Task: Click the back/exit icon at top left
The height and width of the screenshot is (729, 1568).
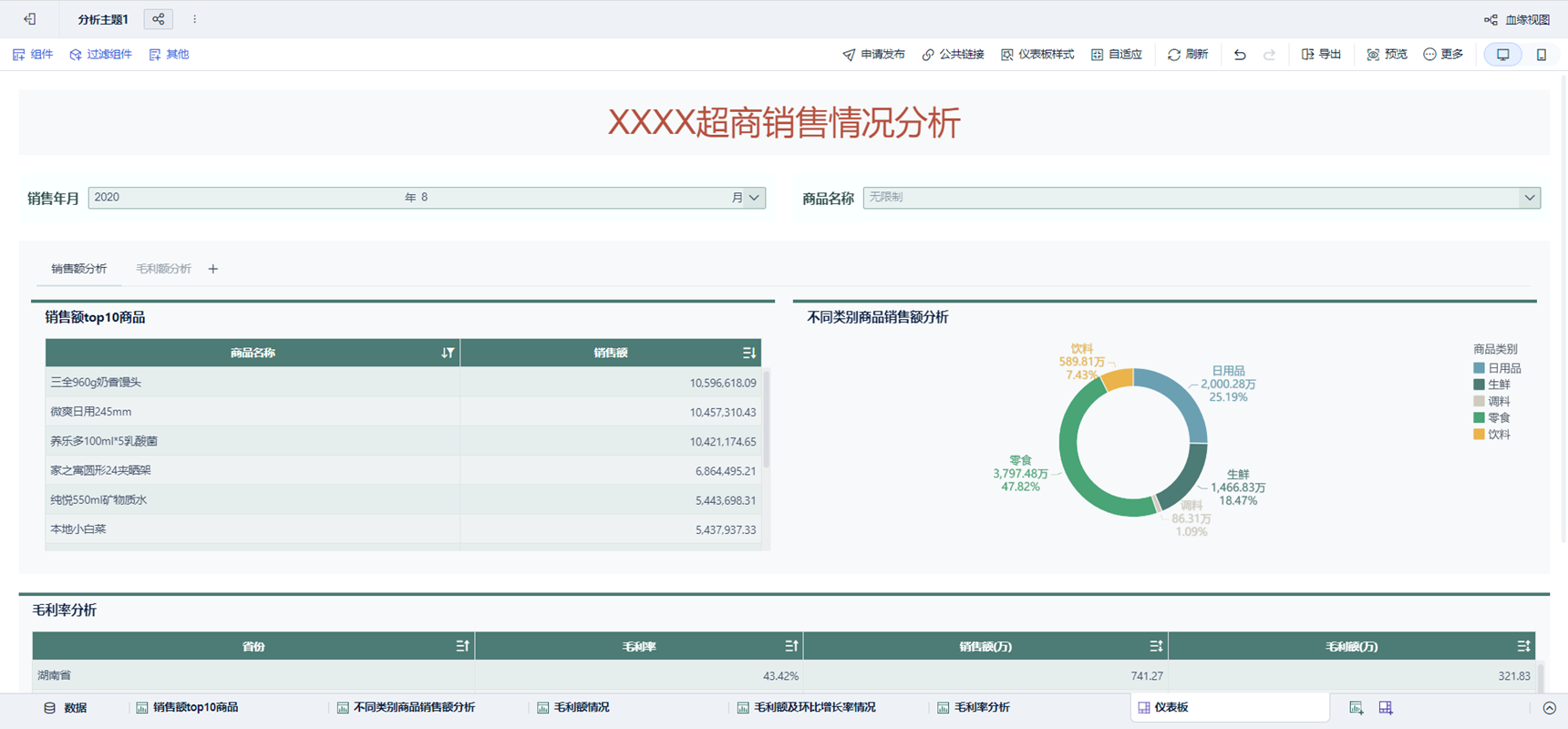Action: pos(29,19)
